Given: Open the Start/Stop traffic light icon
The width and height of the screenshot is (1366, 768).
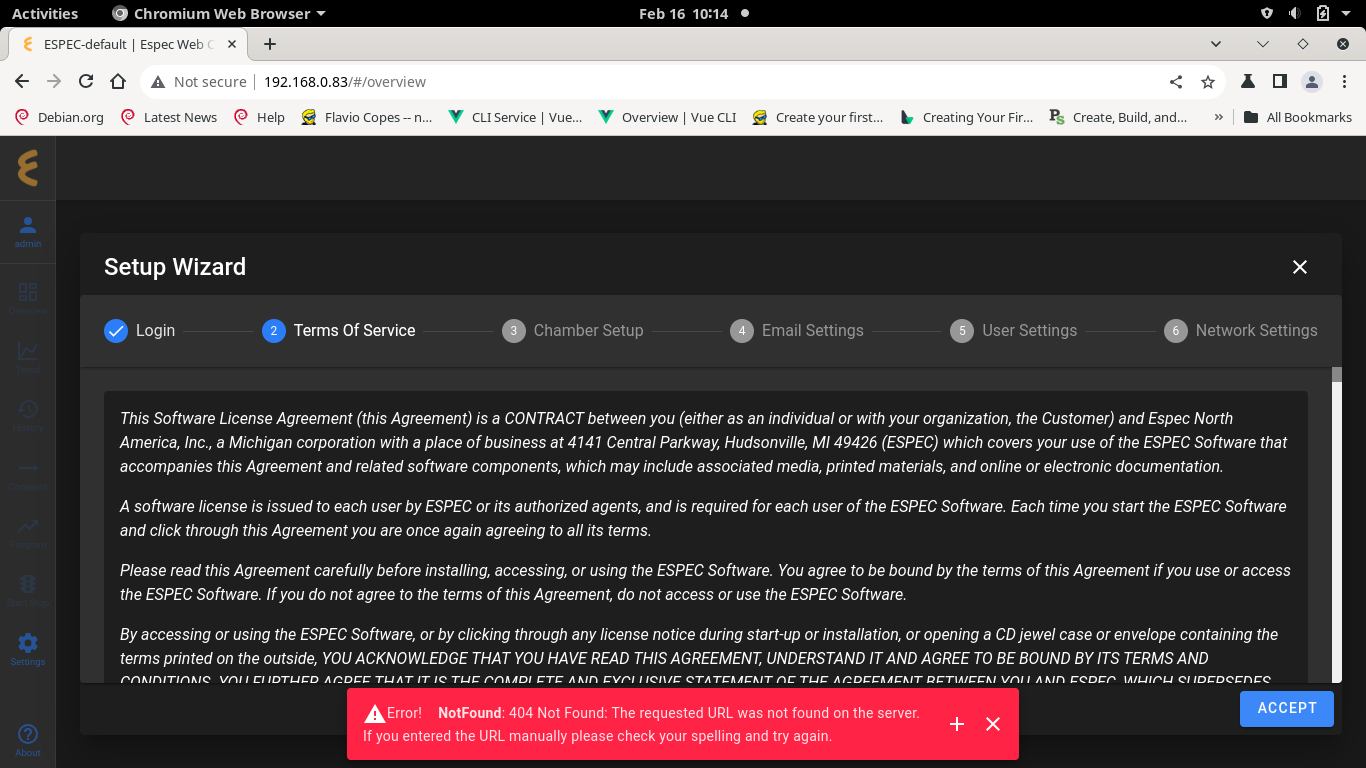Looking at the screenshot, I should (28, 590).
